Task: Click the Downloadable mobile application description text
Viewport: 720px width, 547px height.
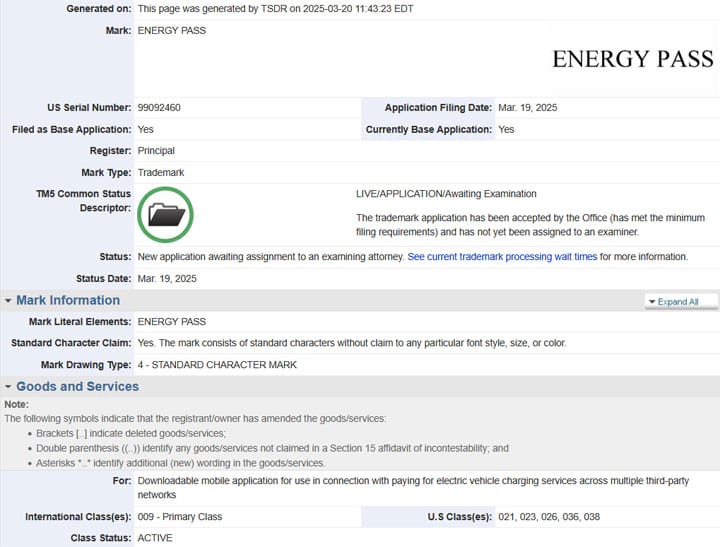Action: click(x=413, y=488)
